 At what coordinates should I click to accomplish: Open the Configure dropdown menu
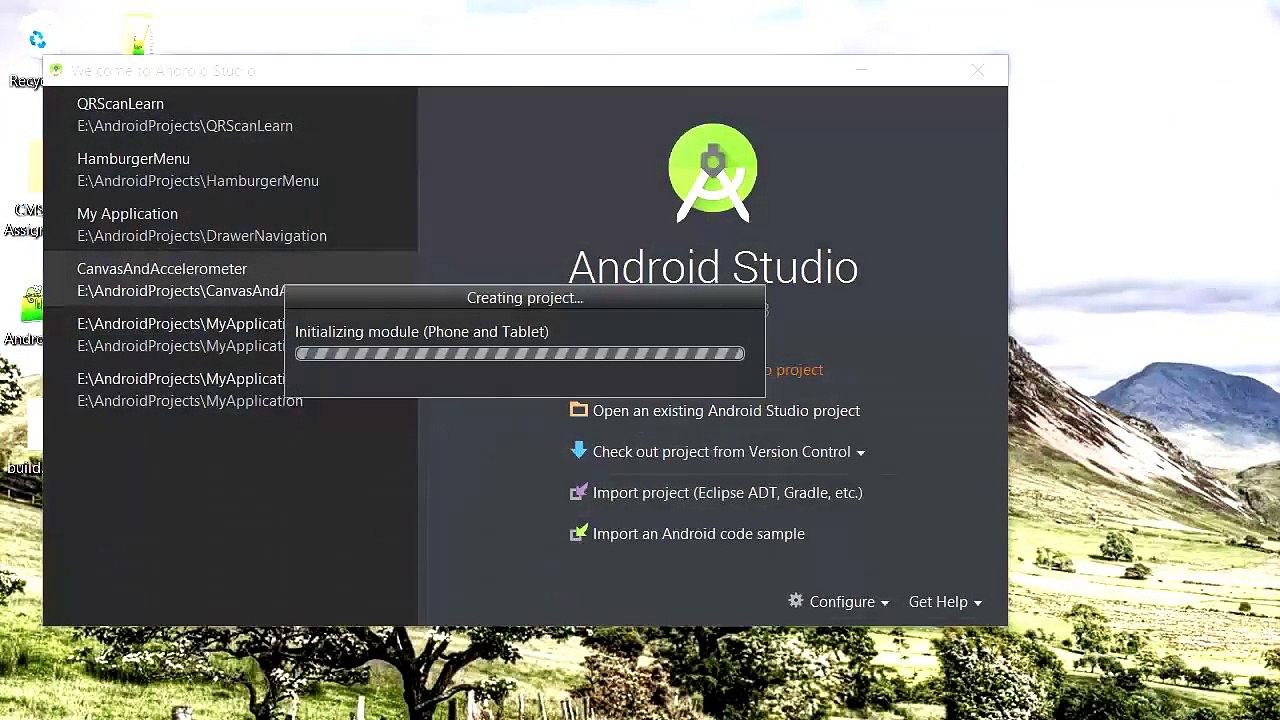839,602
